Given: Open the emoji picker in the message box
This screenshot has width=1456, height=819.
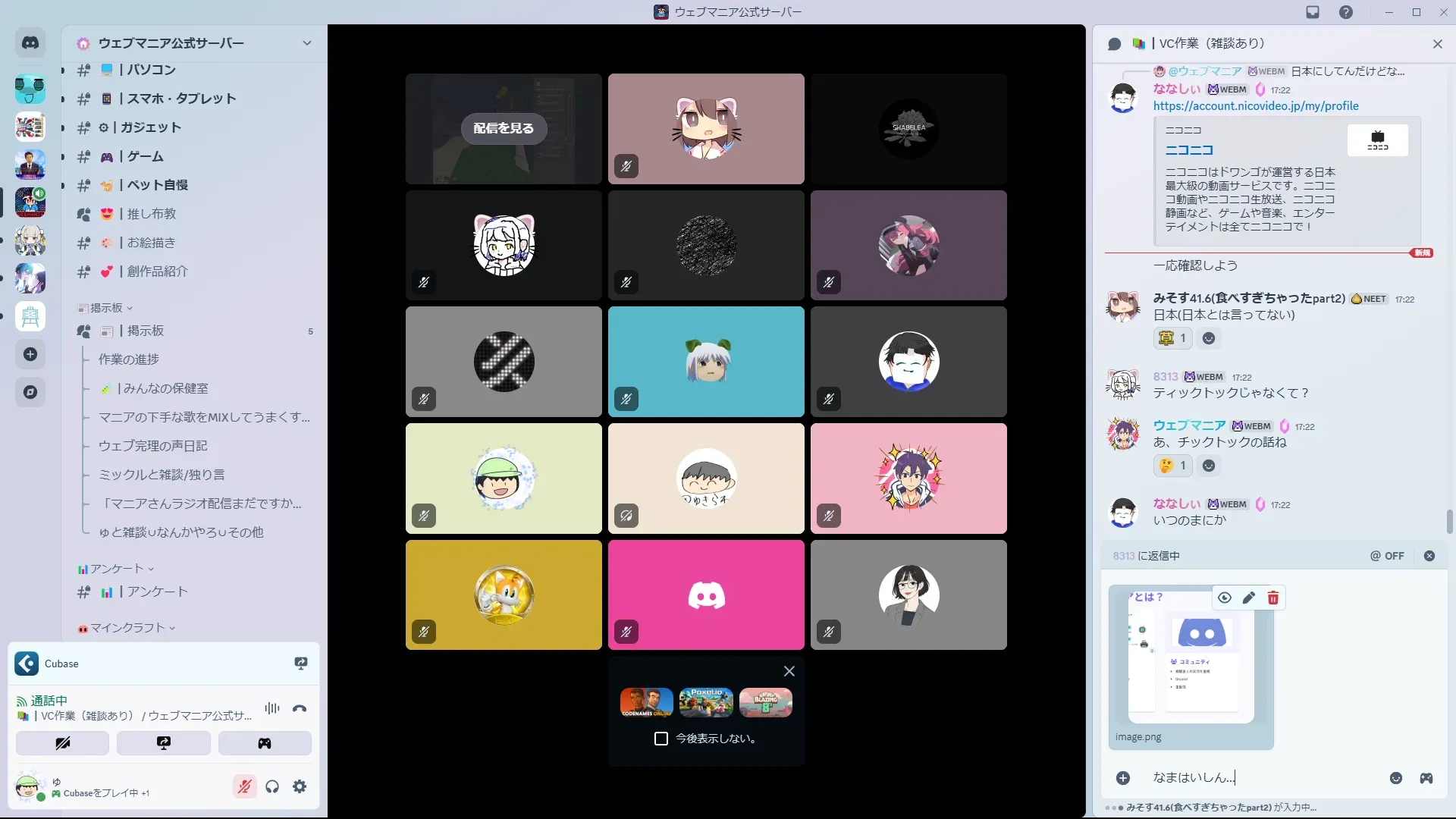Looking at the screenshot, I should pos(1395,778).
